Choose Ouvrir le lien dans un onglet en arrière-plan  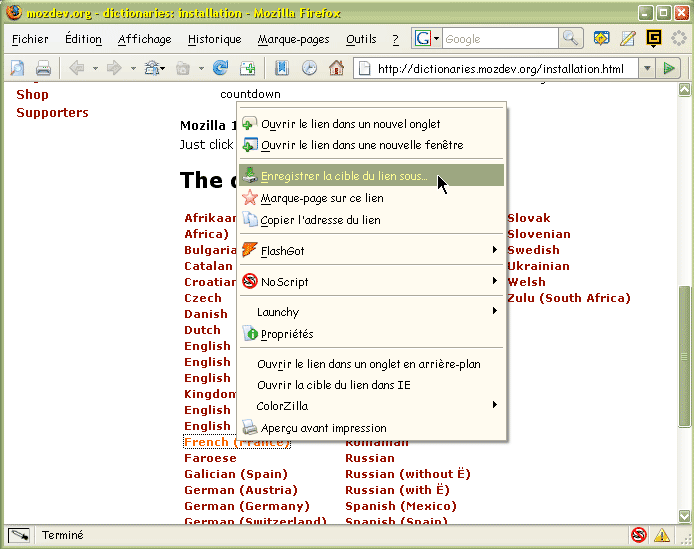click(x=371, y=364)
